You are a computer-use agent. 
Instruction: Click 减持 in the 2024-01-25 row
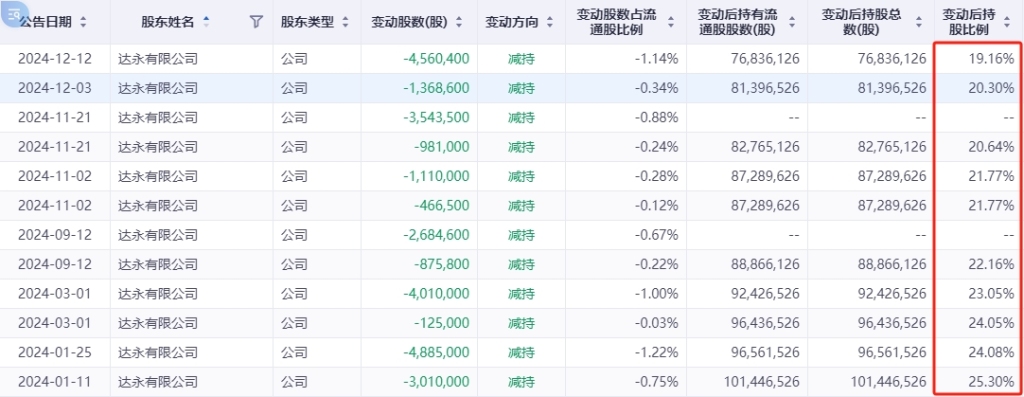pos(521,352)
